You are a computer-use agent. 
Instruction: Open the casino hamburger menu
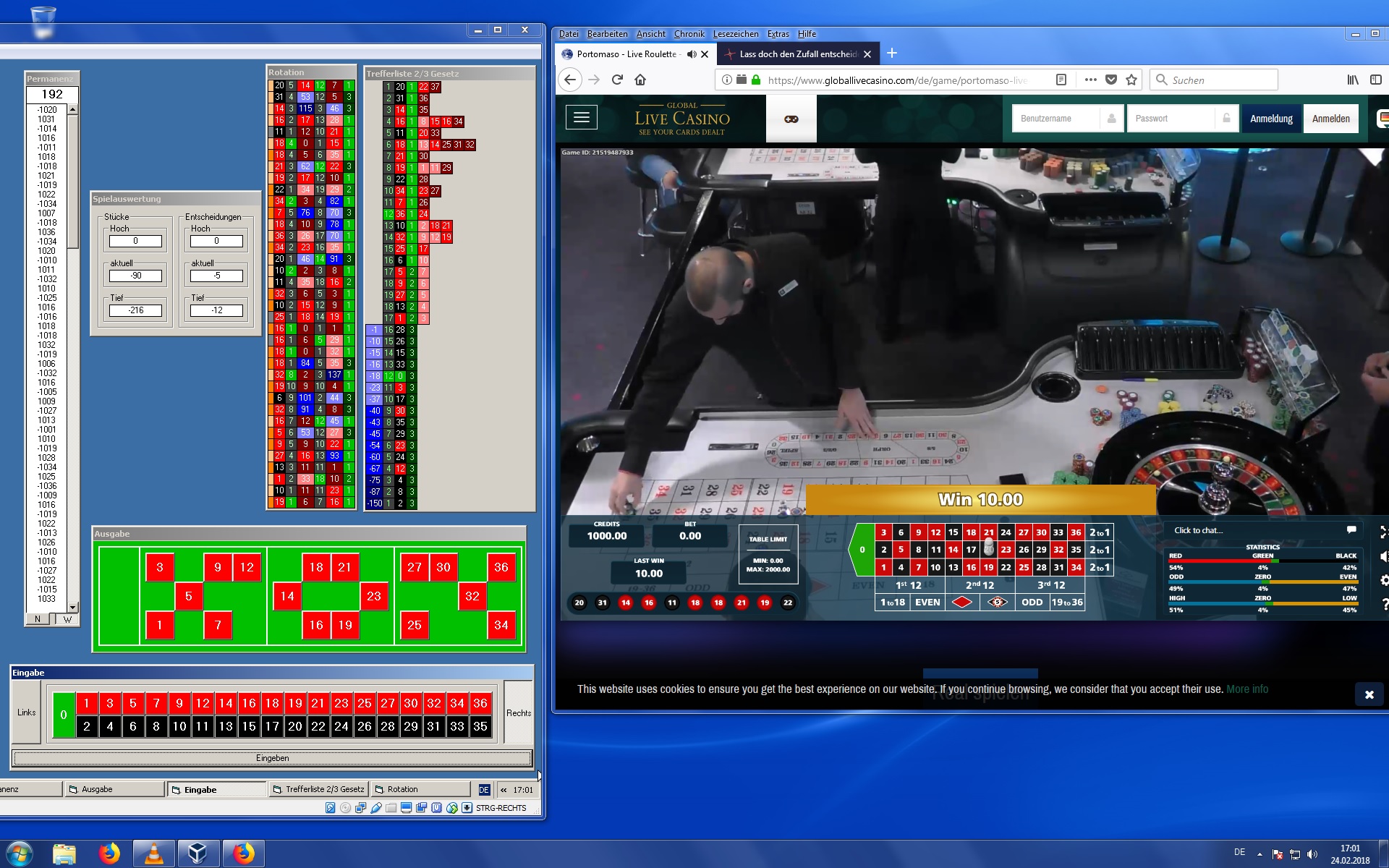click(x=582, y=118)
